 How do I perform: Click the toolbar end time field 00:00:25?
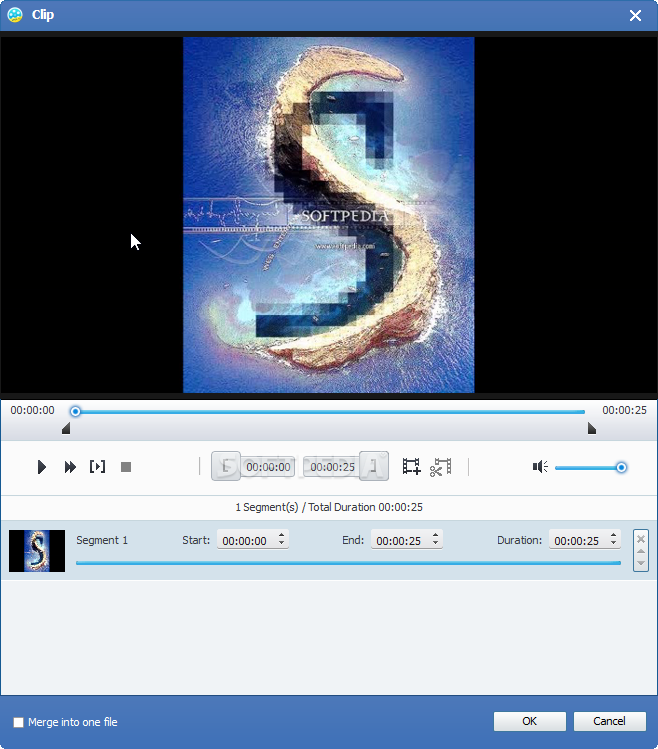[x=332, y=467]
